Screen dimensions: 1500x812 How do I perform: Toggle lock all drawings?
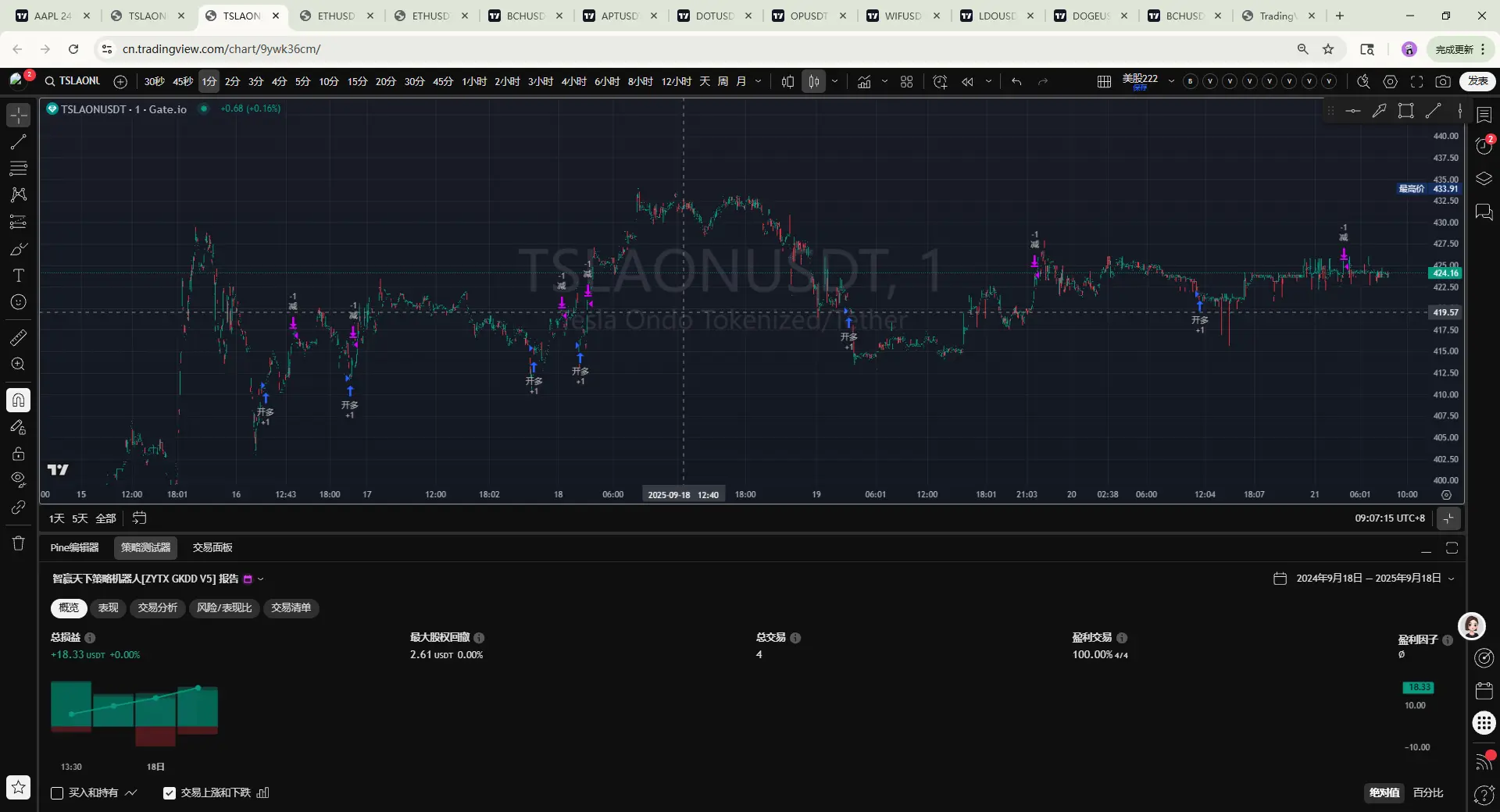pyautogui.click(x=19, y=454)
